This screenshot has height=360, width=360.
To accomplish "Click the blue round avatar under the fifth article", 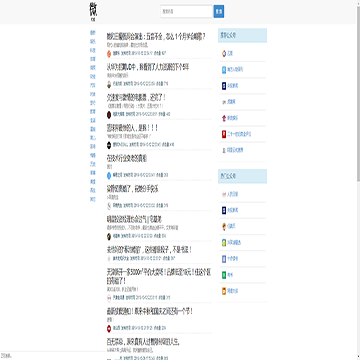I will click(x=109, y=175).
